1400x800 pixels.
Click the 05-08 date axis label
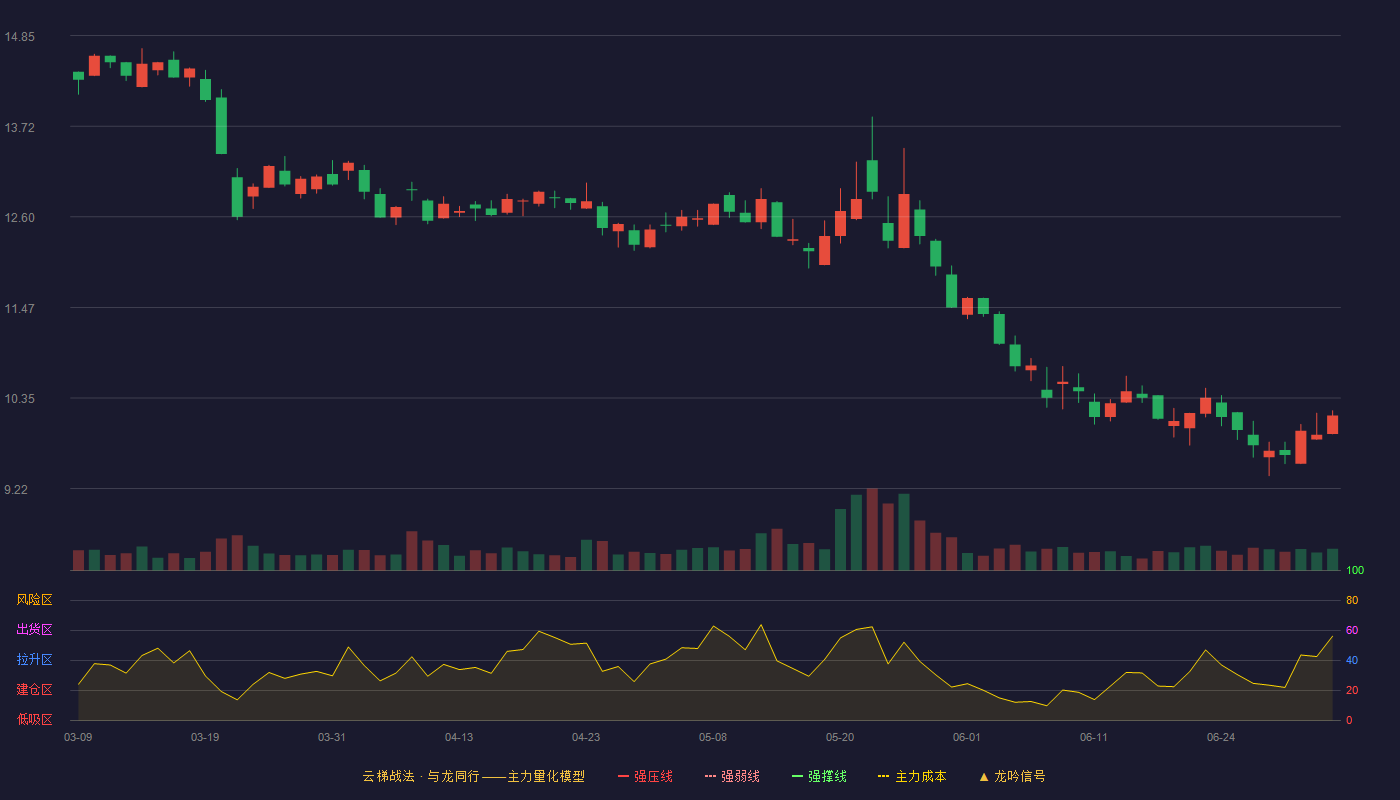point(713,737)
